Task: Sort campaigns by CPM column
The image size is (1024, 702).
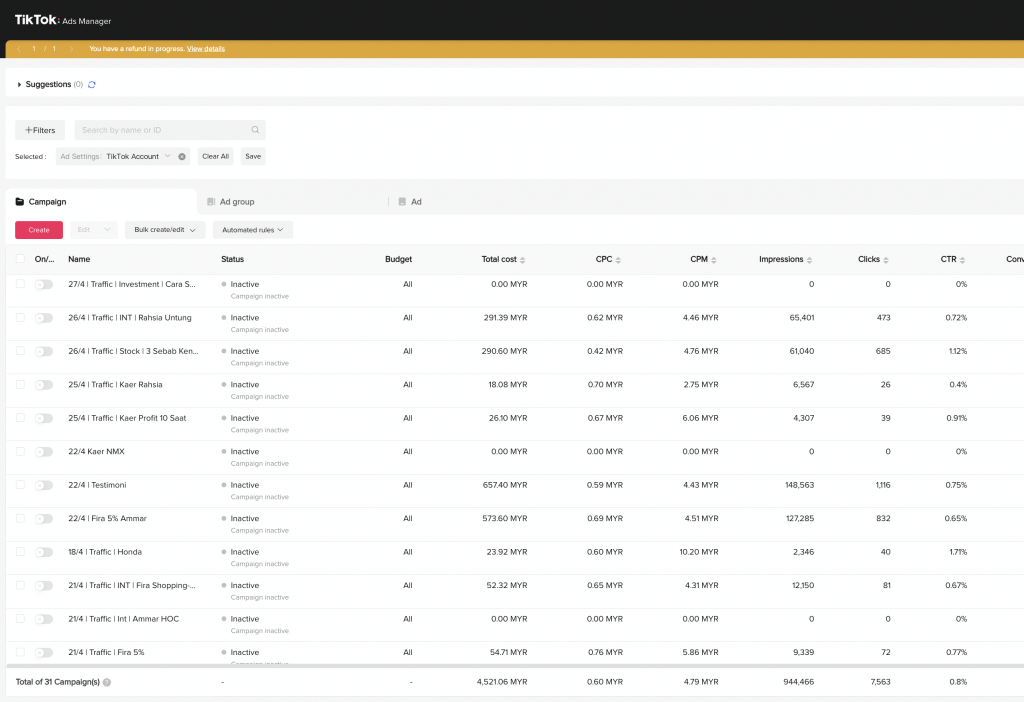Action: (x=713, y=260)
